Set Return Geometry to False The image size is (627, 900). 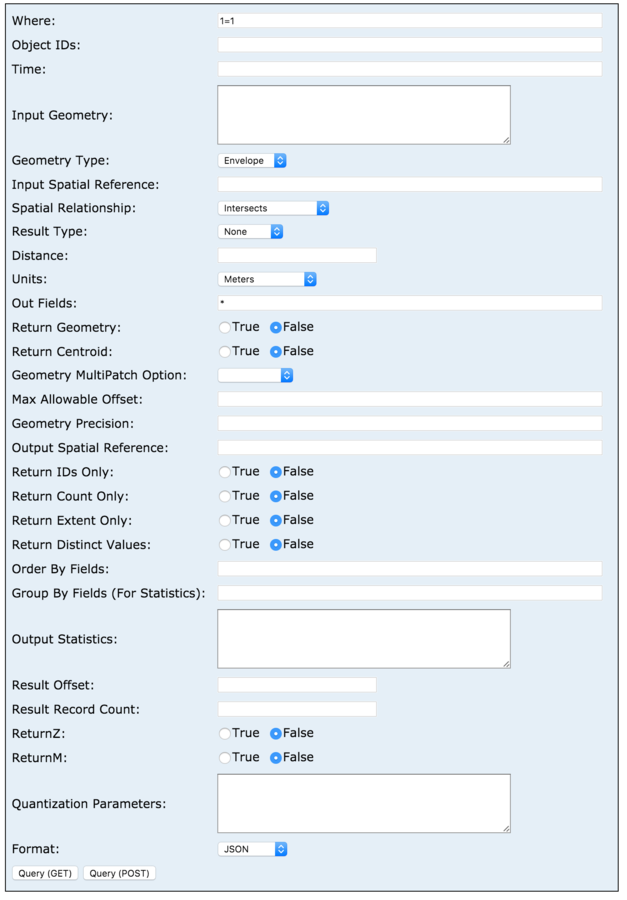pos(276,327)
